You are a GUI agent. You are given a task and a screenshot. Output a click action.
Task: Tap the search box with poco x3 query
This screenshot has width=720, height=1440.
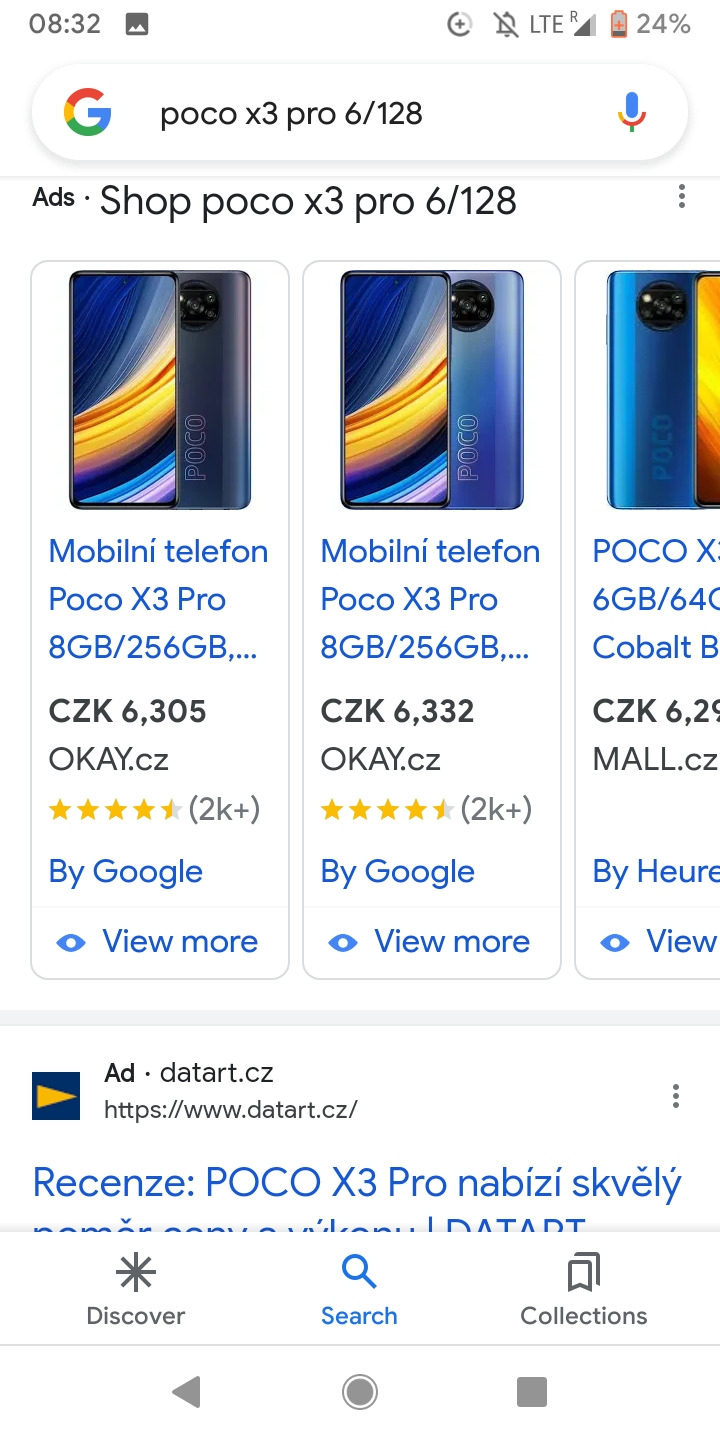[x=360, y=113]
